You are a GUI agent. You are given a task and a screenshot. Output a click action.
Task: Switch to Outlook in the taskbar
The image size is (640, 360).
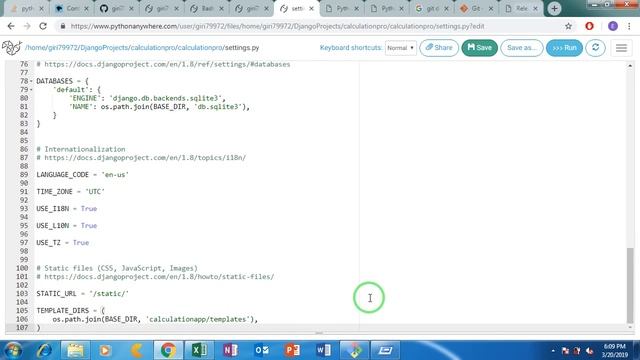(x=261, y=350)
